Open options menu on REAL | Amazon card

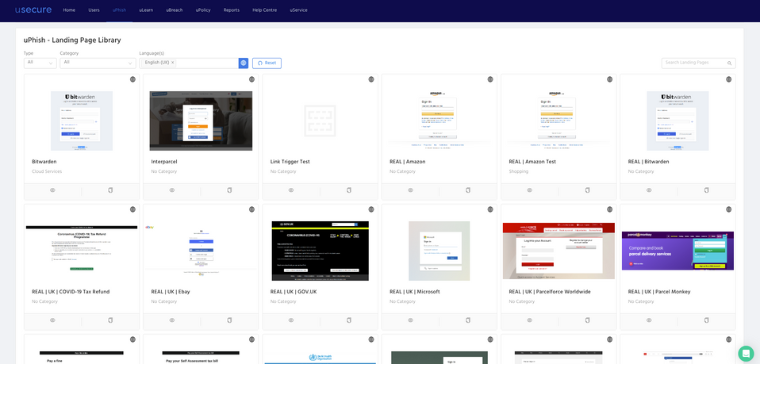pos(491,79)
